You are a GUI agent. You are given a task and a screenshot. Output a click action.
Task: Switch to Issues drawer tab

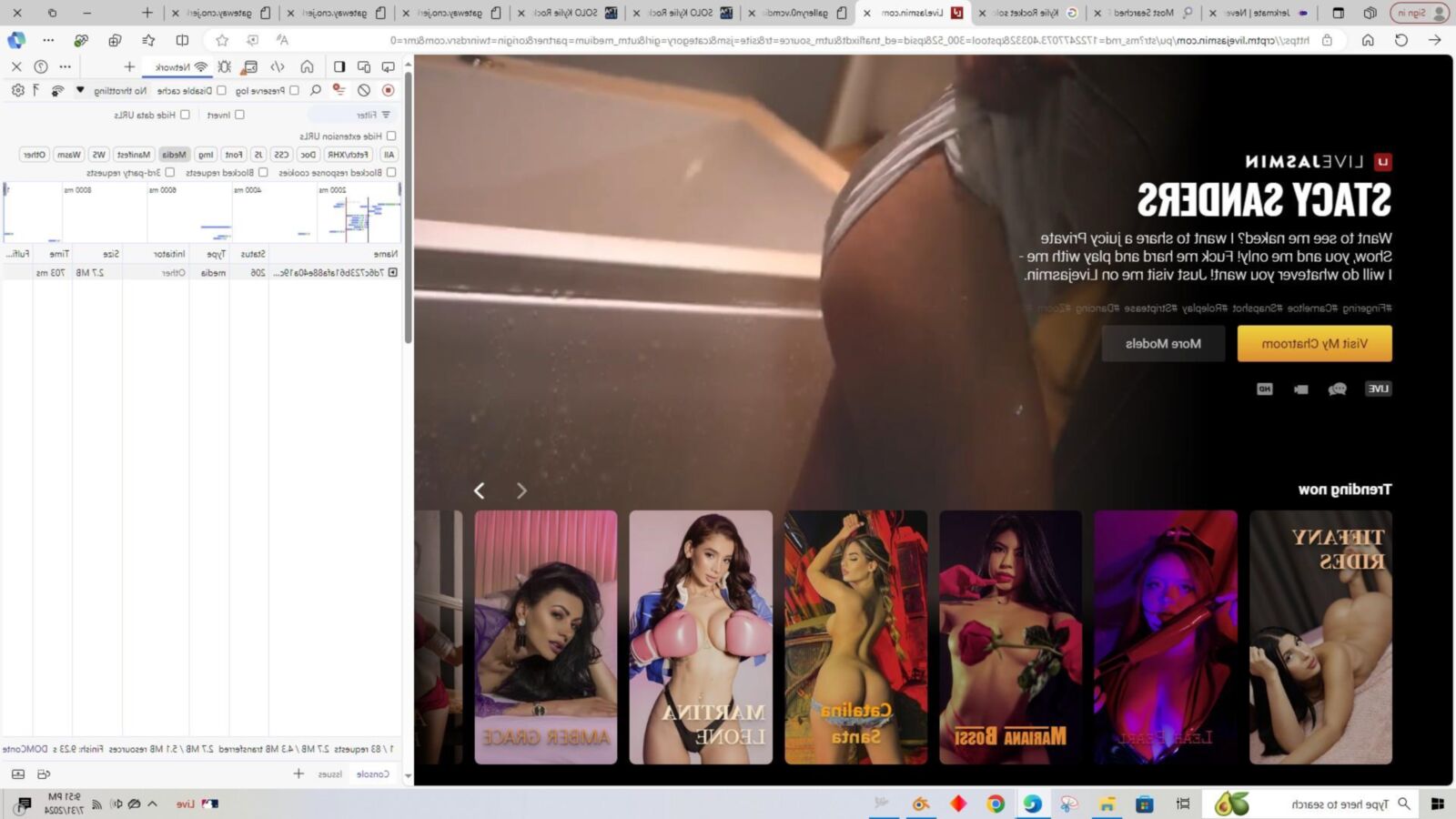click(x=330, y=773)
